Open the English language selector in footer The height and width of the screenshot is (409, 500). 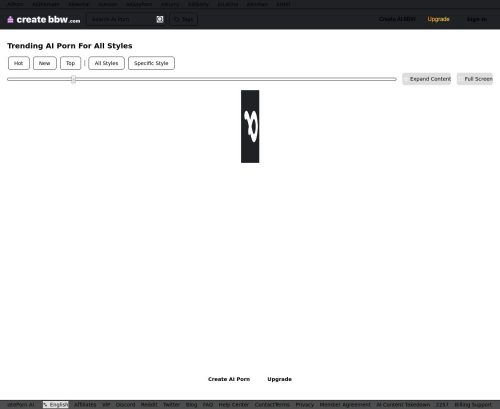[x=56, y=405]
